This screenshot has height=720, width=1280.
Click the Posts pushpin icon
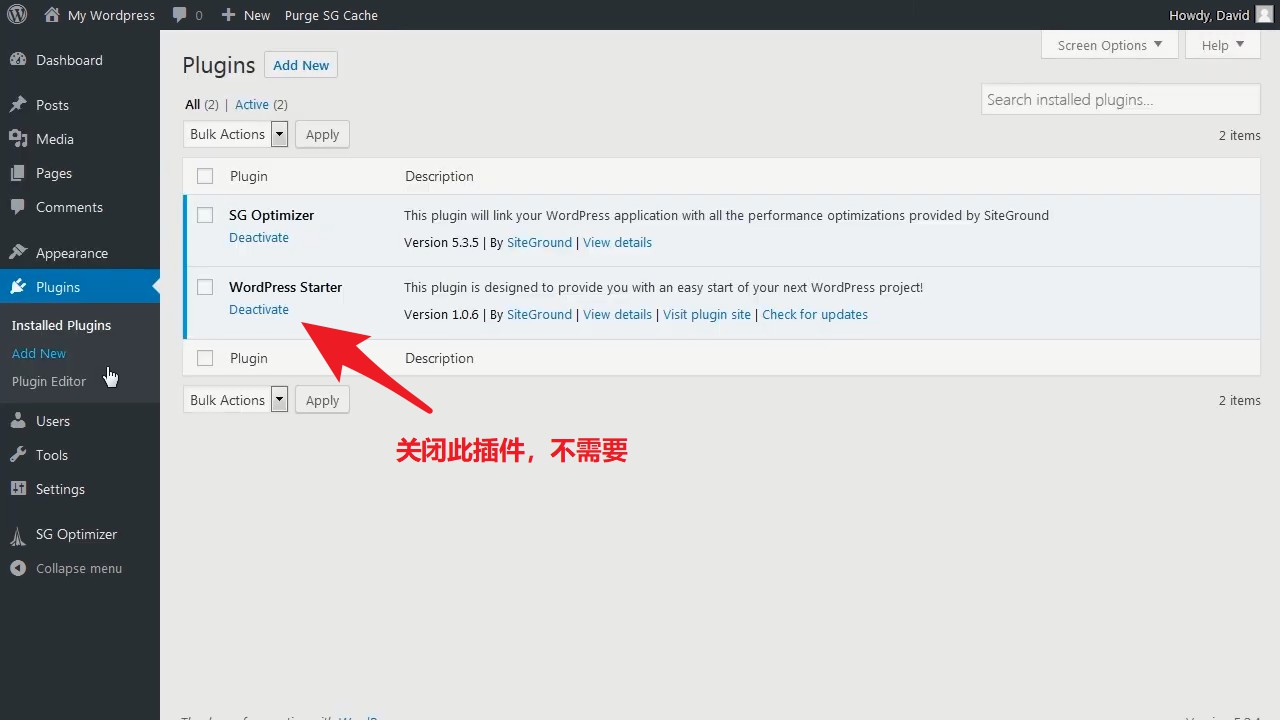tap(18, 105)
